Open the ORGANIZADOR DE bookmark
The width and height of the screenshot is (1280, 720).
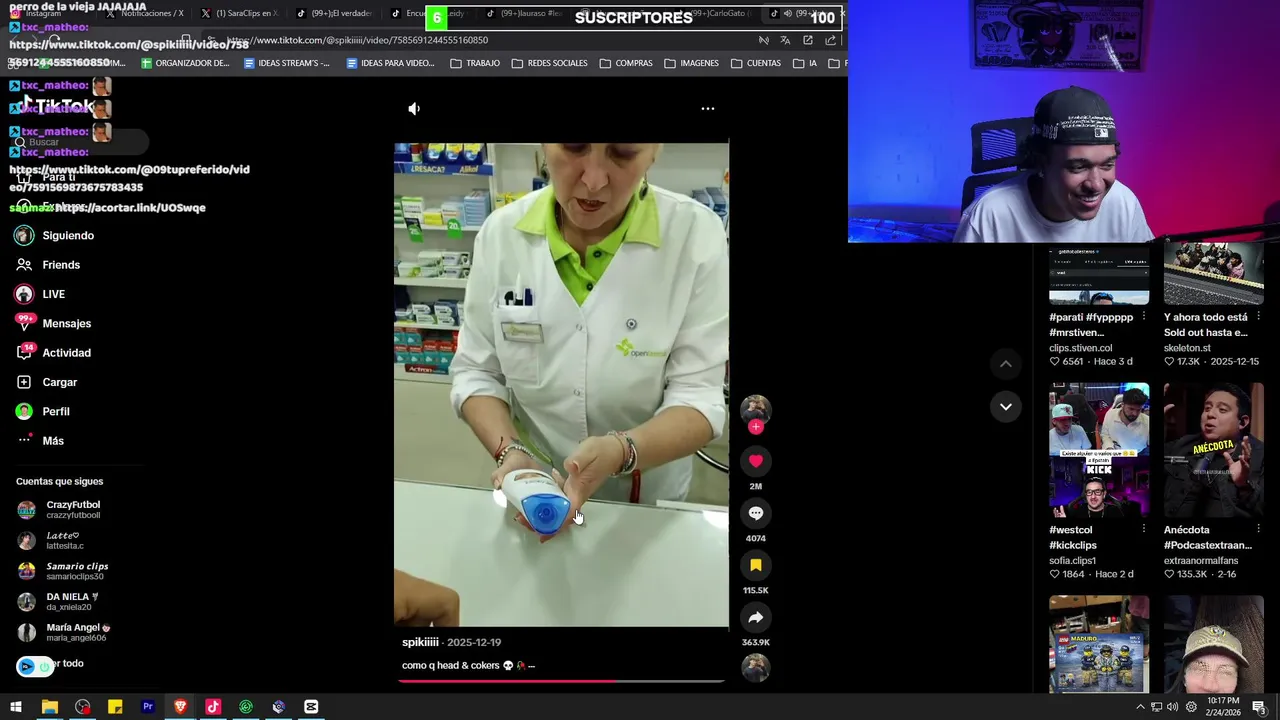click(185, 63)
